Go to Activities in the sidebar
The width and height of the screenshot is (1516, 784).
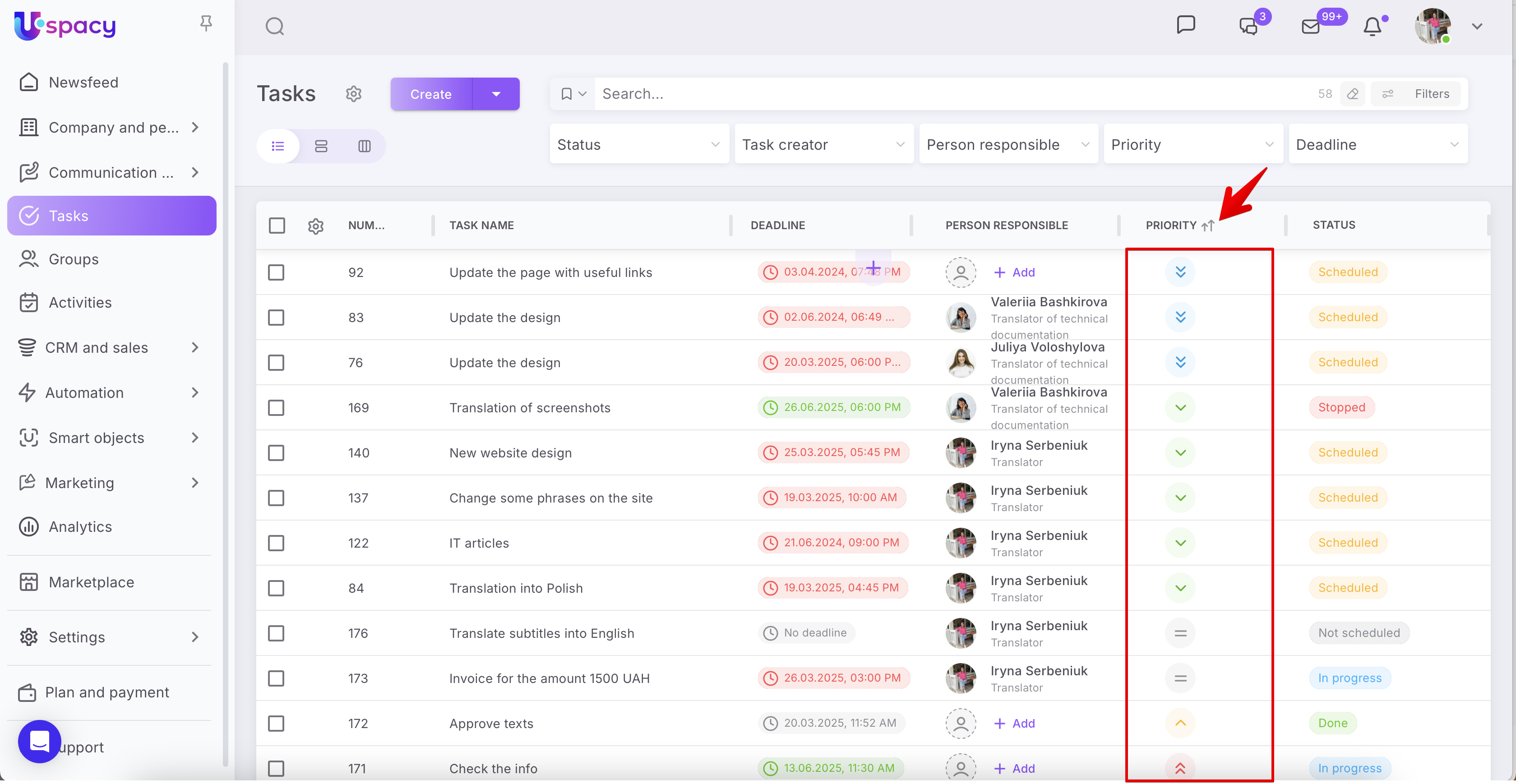click(80, 303)
